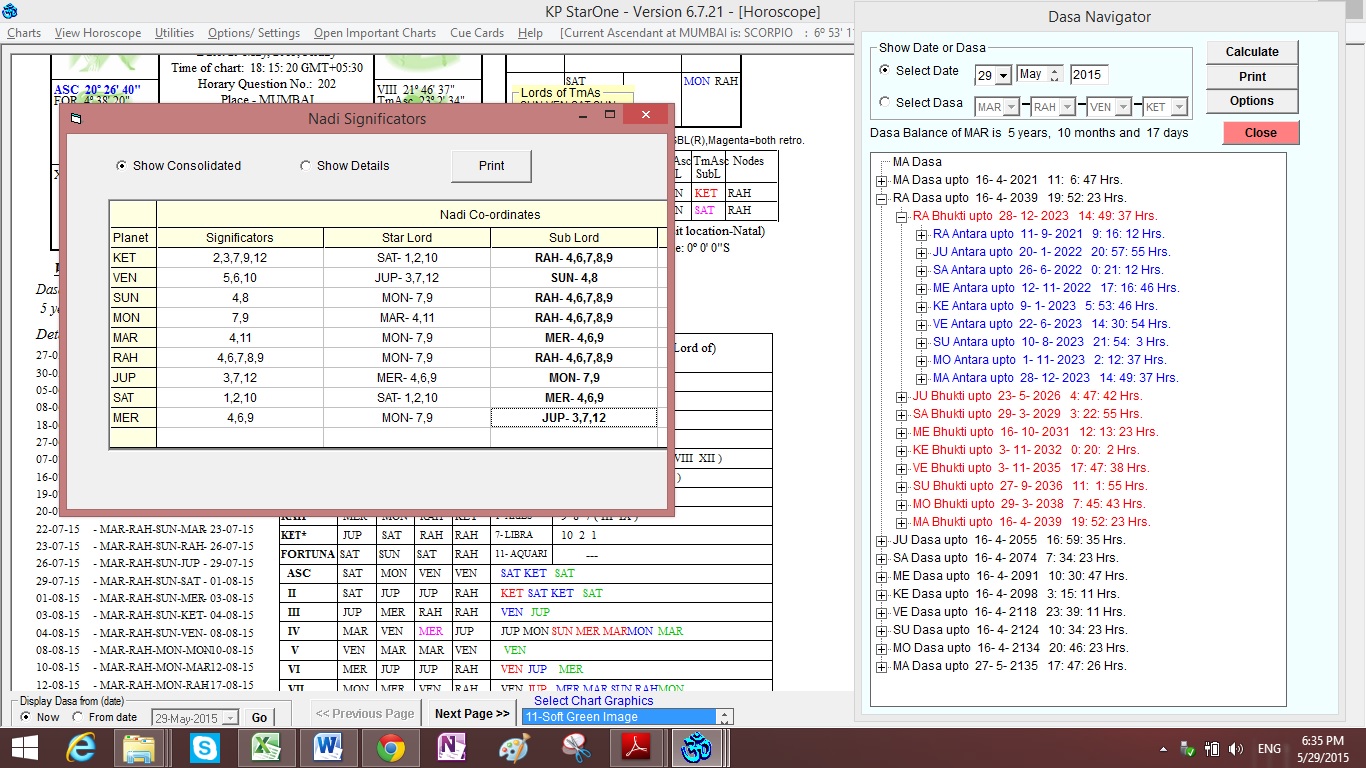Open the day dropdown showing 29
Viewport: 1366px width, 768px height.
click(x=1003, y=75)
